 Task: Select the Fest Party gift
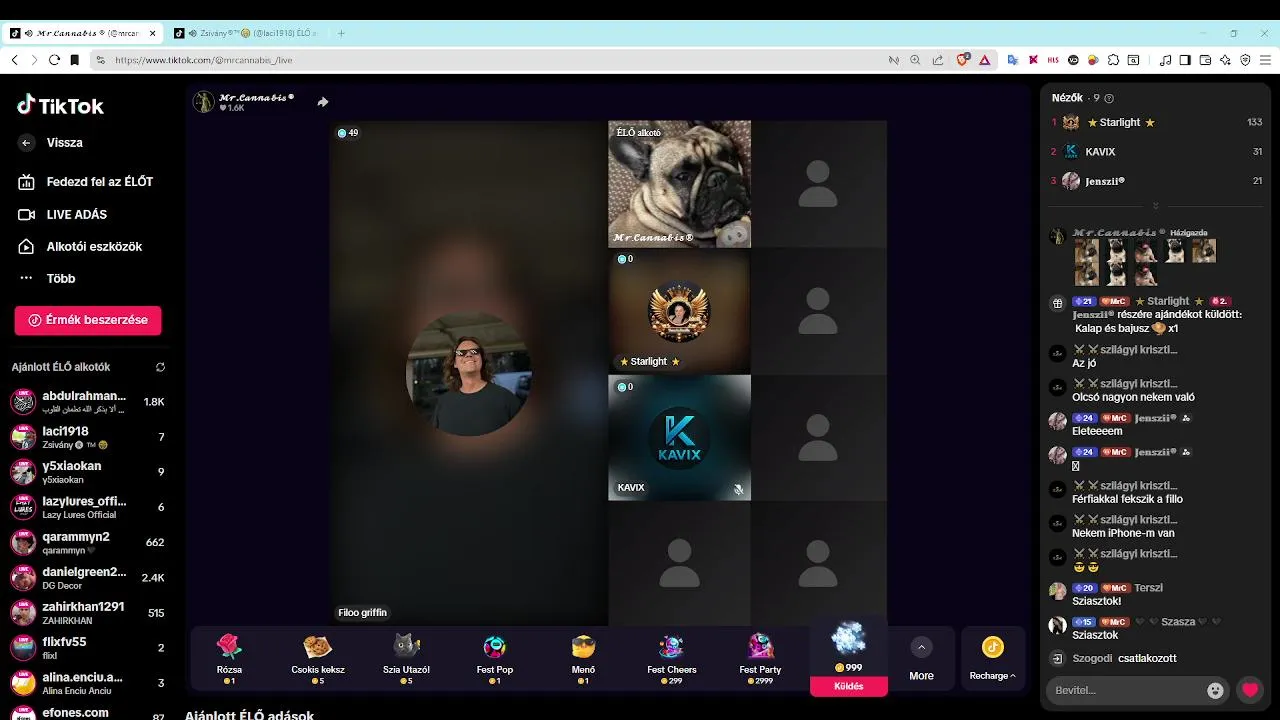point(760,659)
